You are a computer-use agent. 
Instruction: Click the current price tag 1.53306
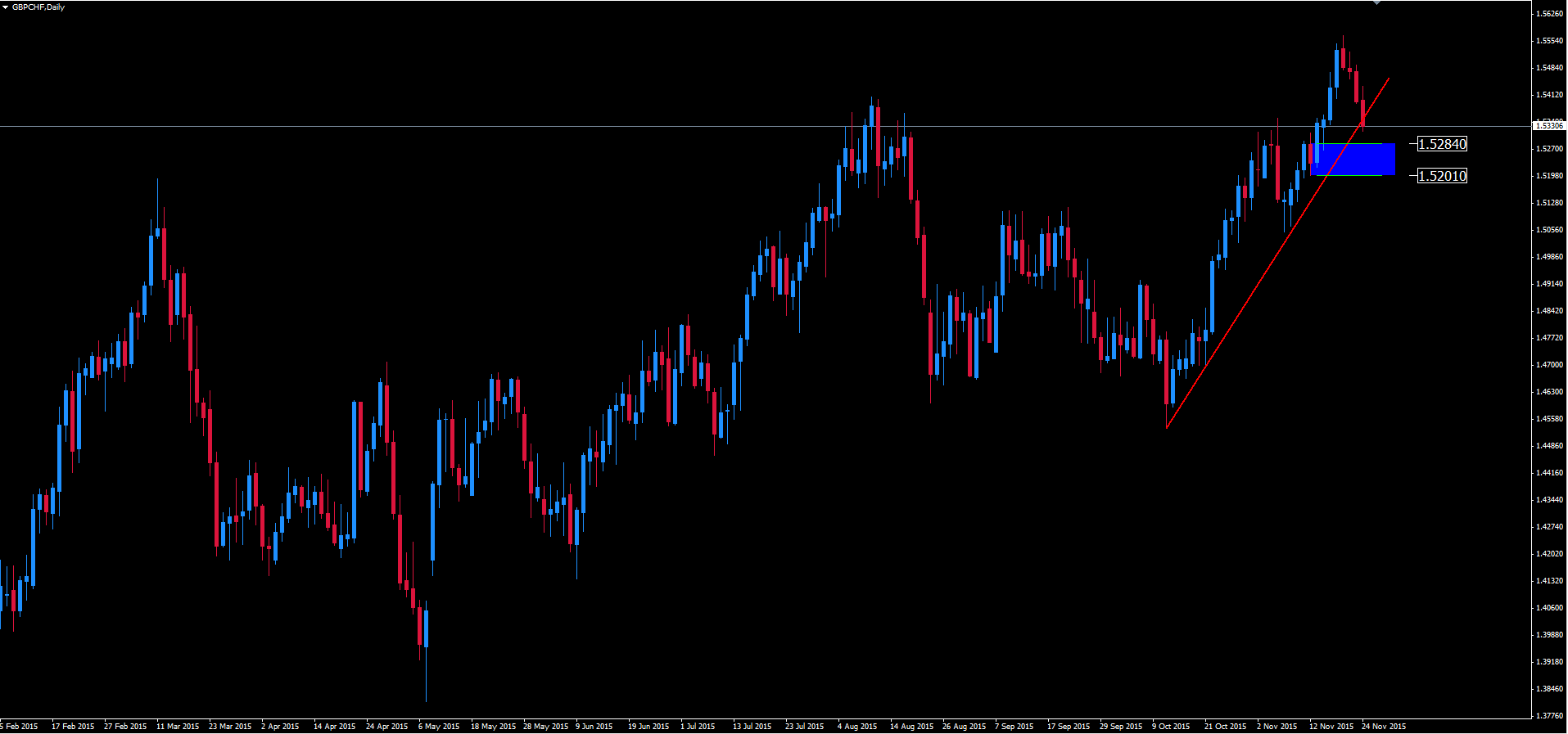click(1548, 126)
